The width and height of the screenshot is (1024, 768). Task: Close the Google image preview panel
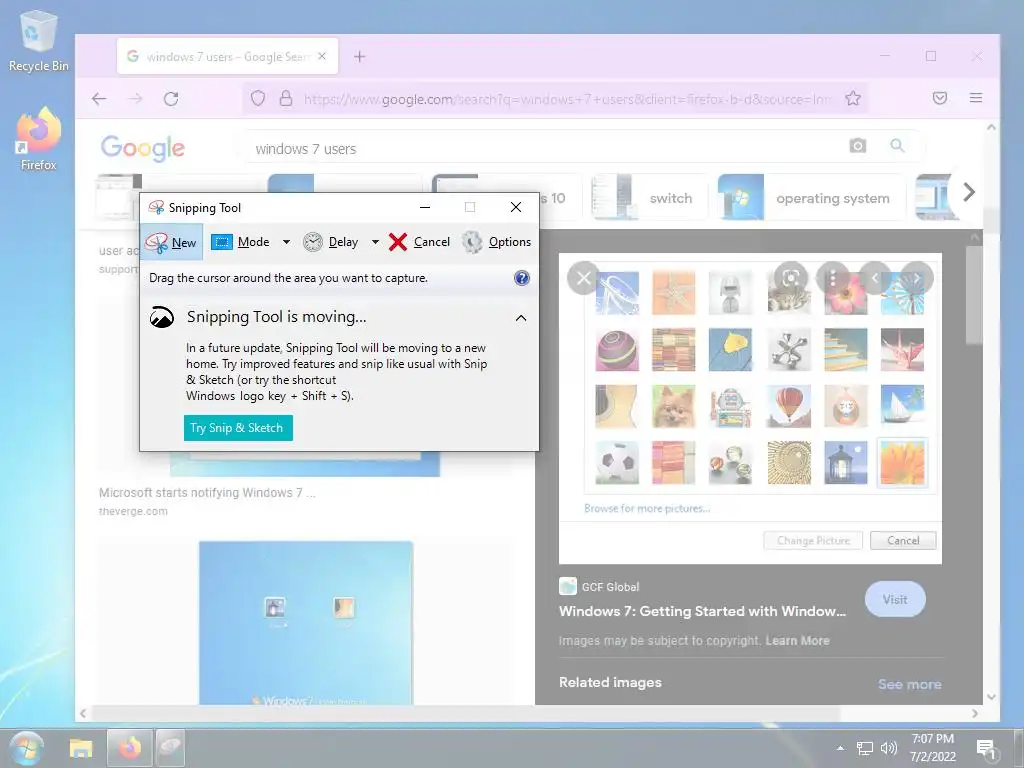pos(584,278)
